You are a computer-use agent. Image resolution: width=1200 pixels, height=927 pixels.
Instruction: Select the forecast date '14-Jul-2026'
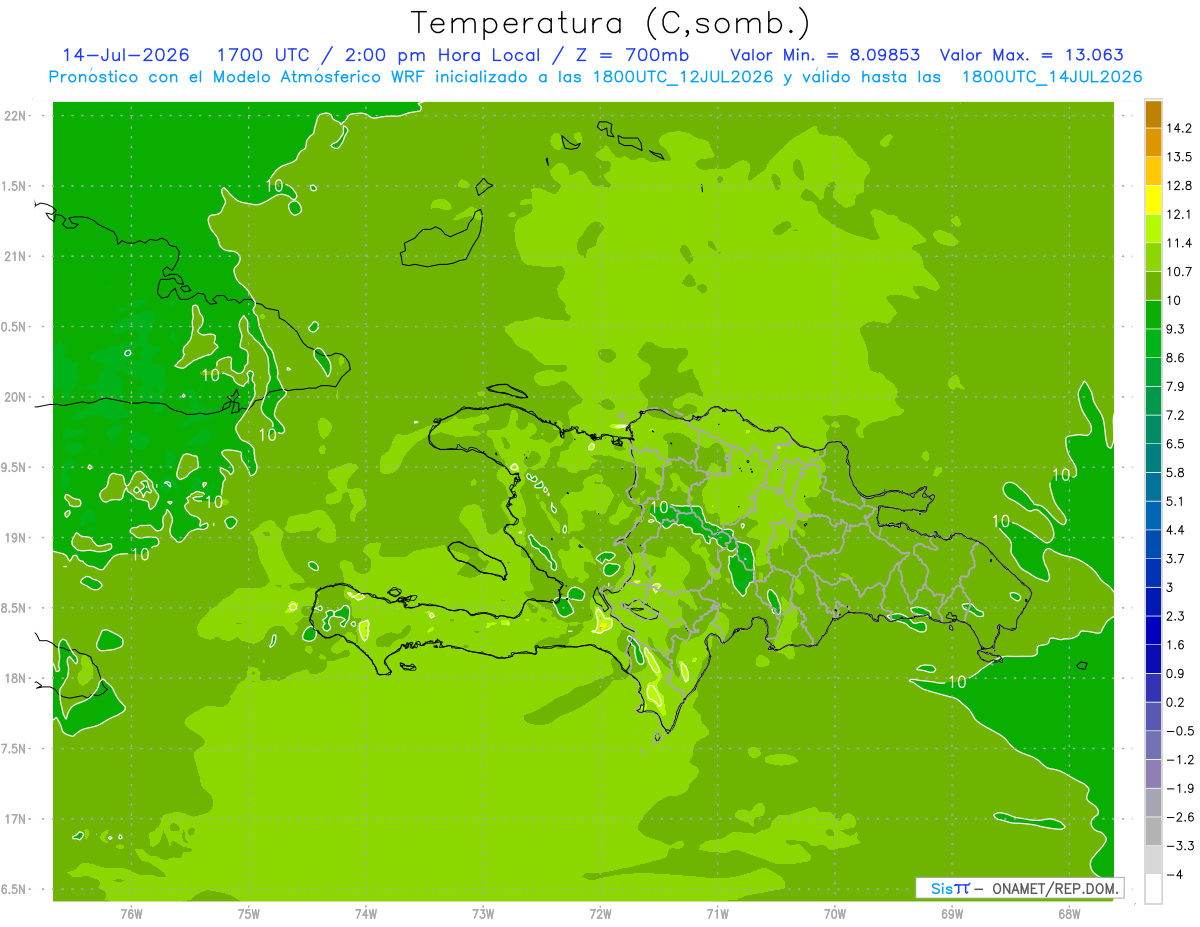[x=126, y=55]
